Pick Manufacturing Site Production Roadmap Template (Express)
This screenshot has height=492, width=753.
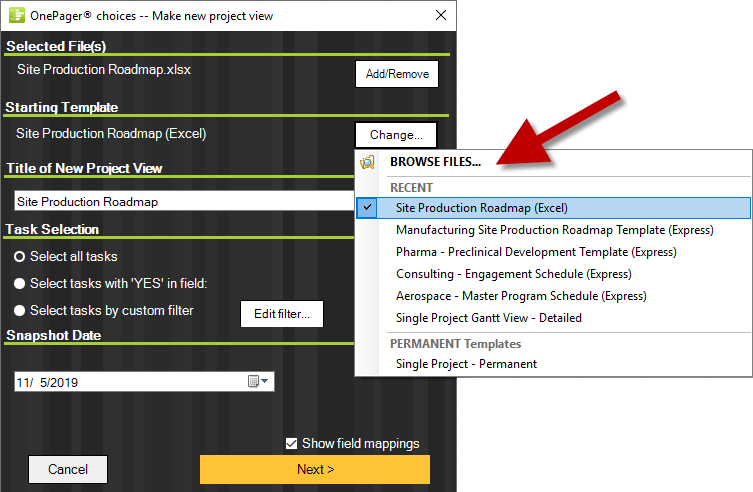tap(555, 230)
